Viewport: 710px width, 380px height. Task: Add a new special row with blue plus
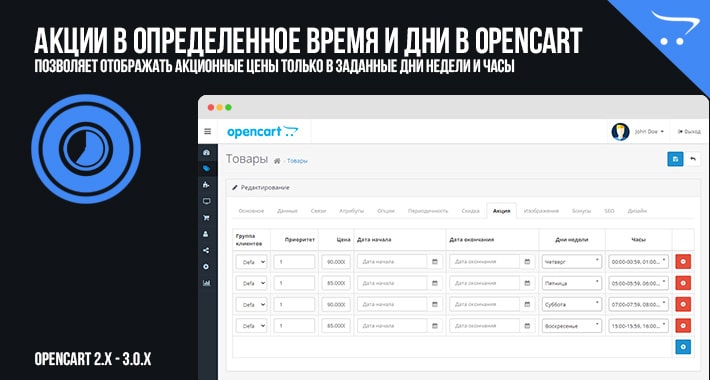[x=683, y=347]
